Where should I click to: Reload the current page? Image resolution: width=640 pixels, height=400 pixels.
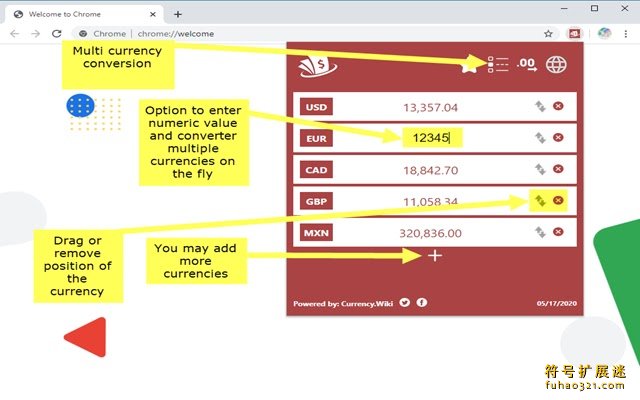tap(57, 33)
